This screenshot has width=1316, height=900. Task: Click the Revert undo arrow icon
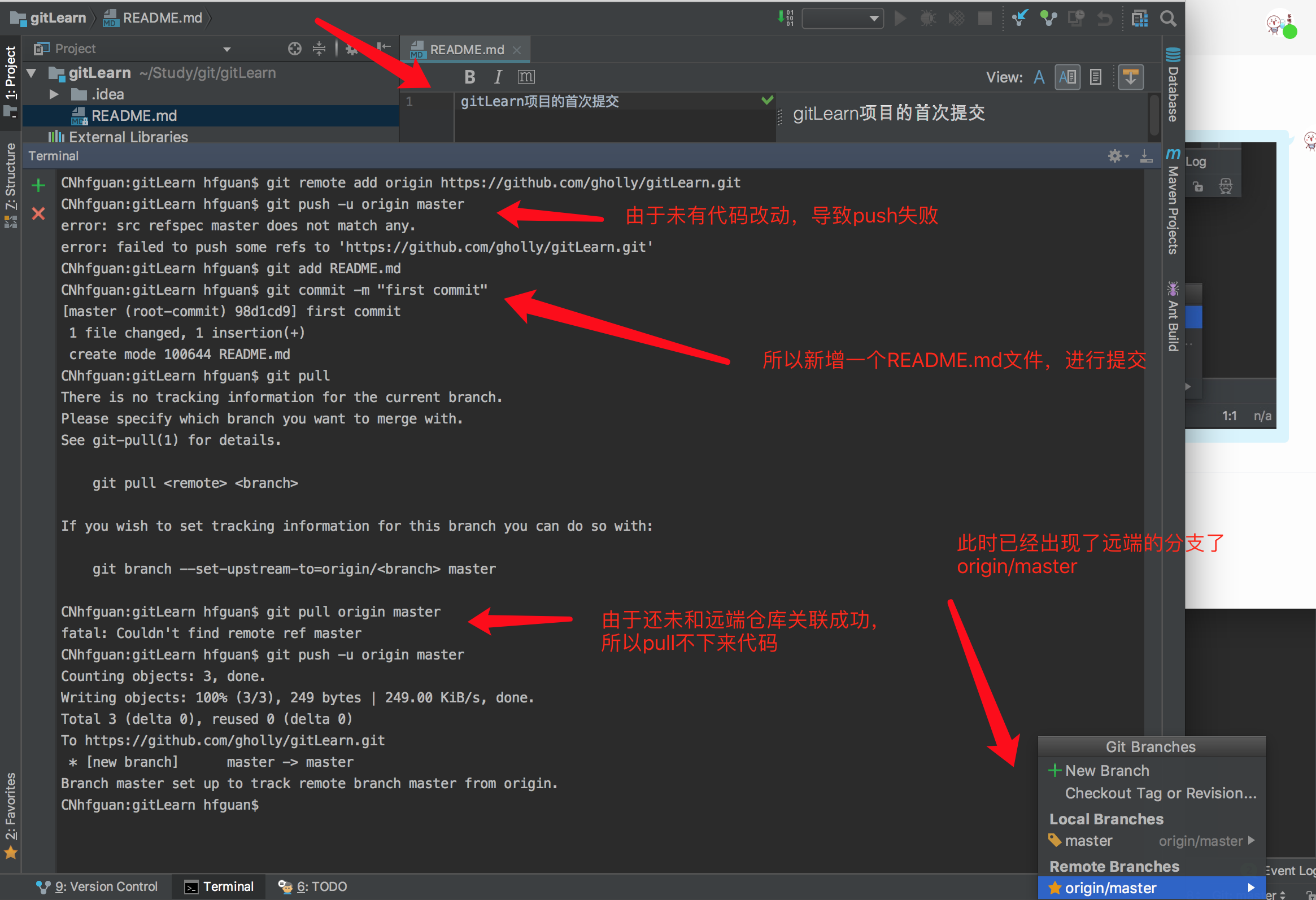coord(1104,18)
